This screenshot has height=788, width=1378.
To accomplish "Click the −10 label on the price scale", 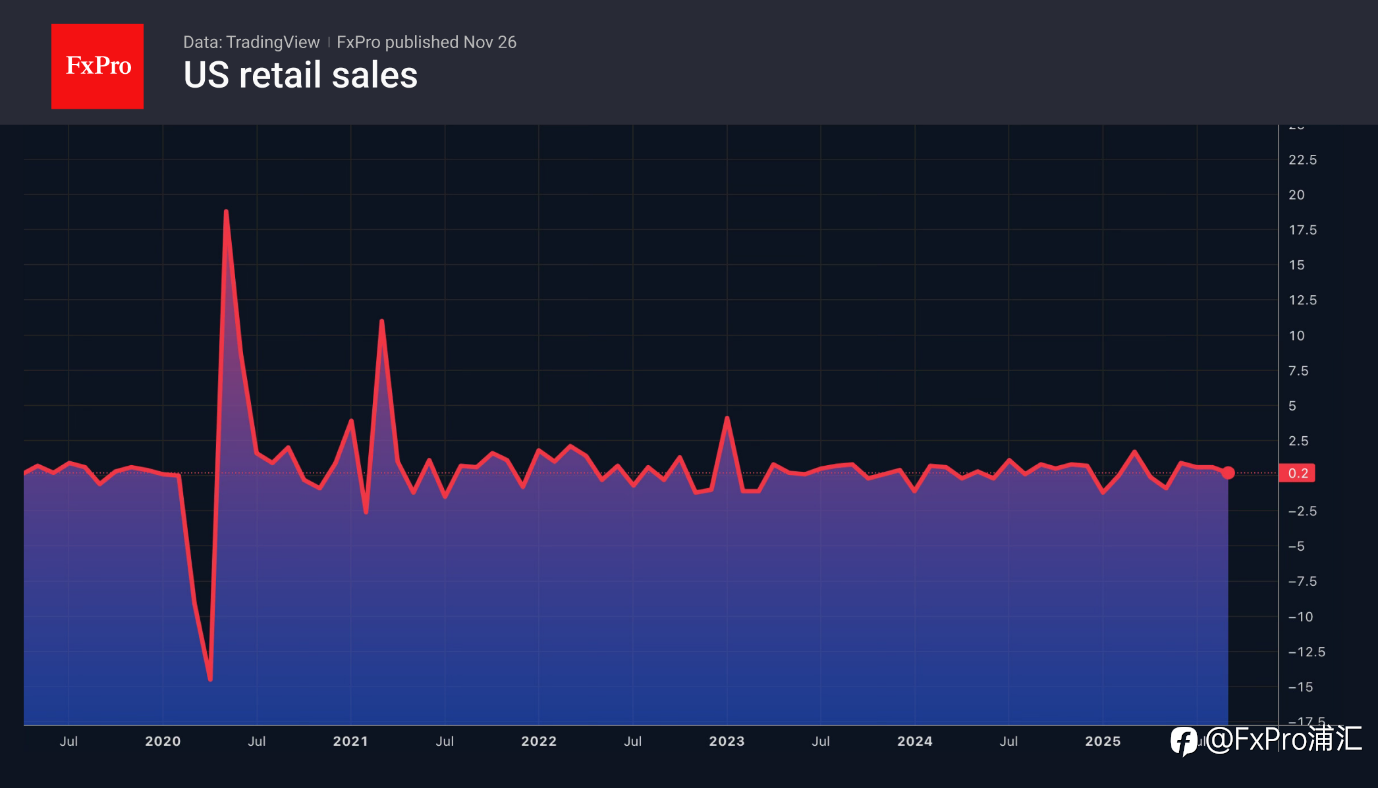I will [x=1301, y=616].
